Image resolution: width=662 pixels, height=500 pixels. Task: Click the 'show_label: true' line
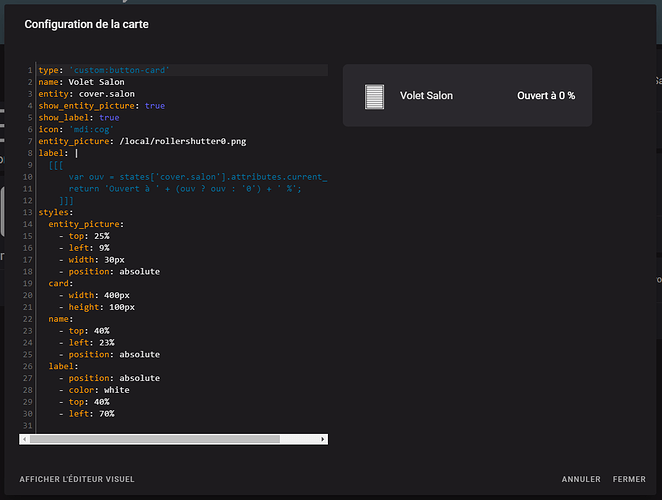[79, 117]
